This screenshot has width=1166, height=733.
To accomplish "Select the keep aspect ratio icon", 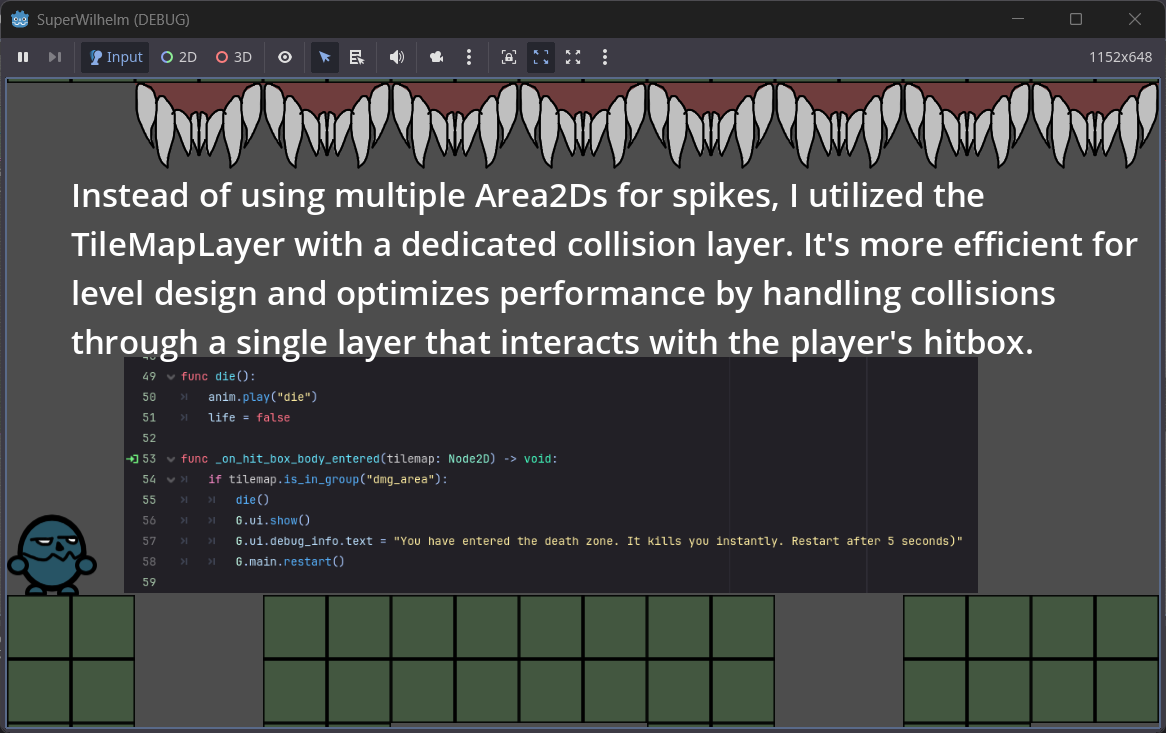I will point(541,57).
